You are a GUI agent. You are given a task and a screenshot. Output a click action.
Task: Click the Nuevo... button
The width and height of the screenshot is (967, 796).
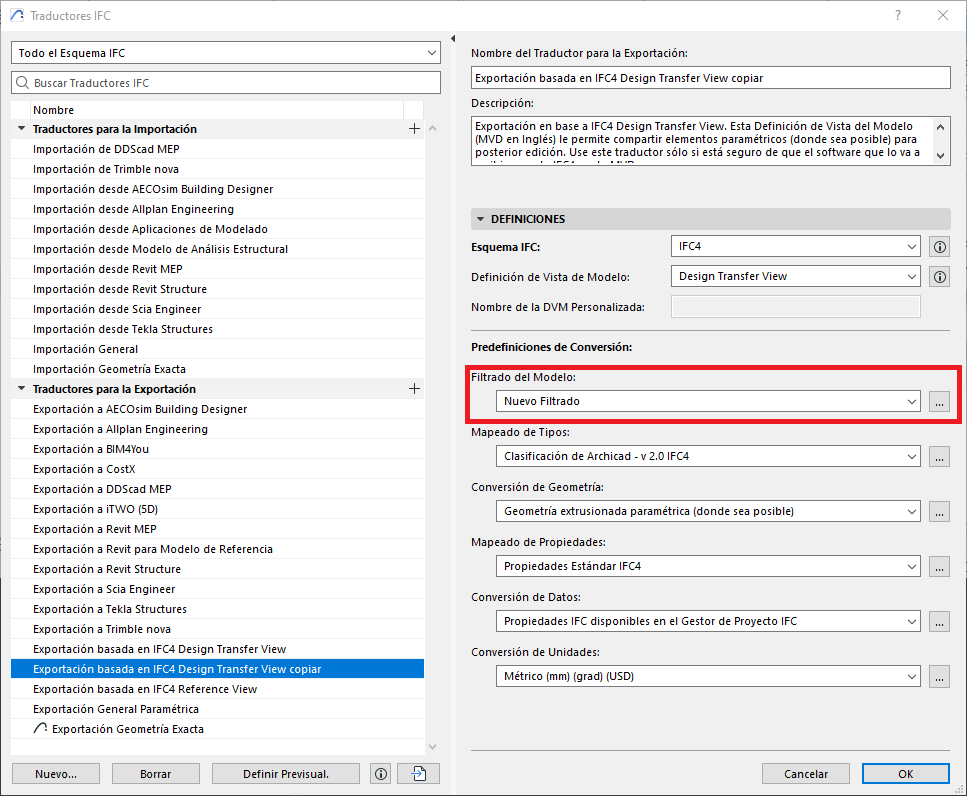(x=55, y=774)
